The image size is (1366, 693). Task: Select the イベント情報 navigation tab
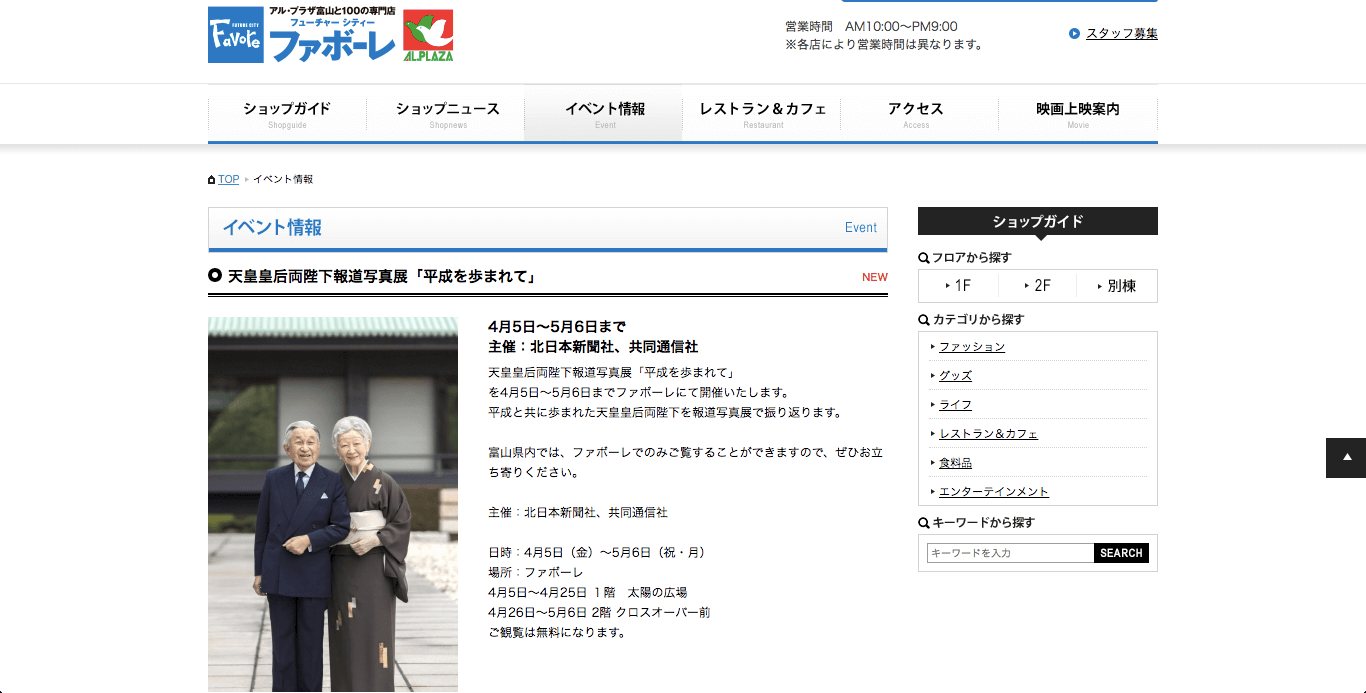tap(604, 113)
